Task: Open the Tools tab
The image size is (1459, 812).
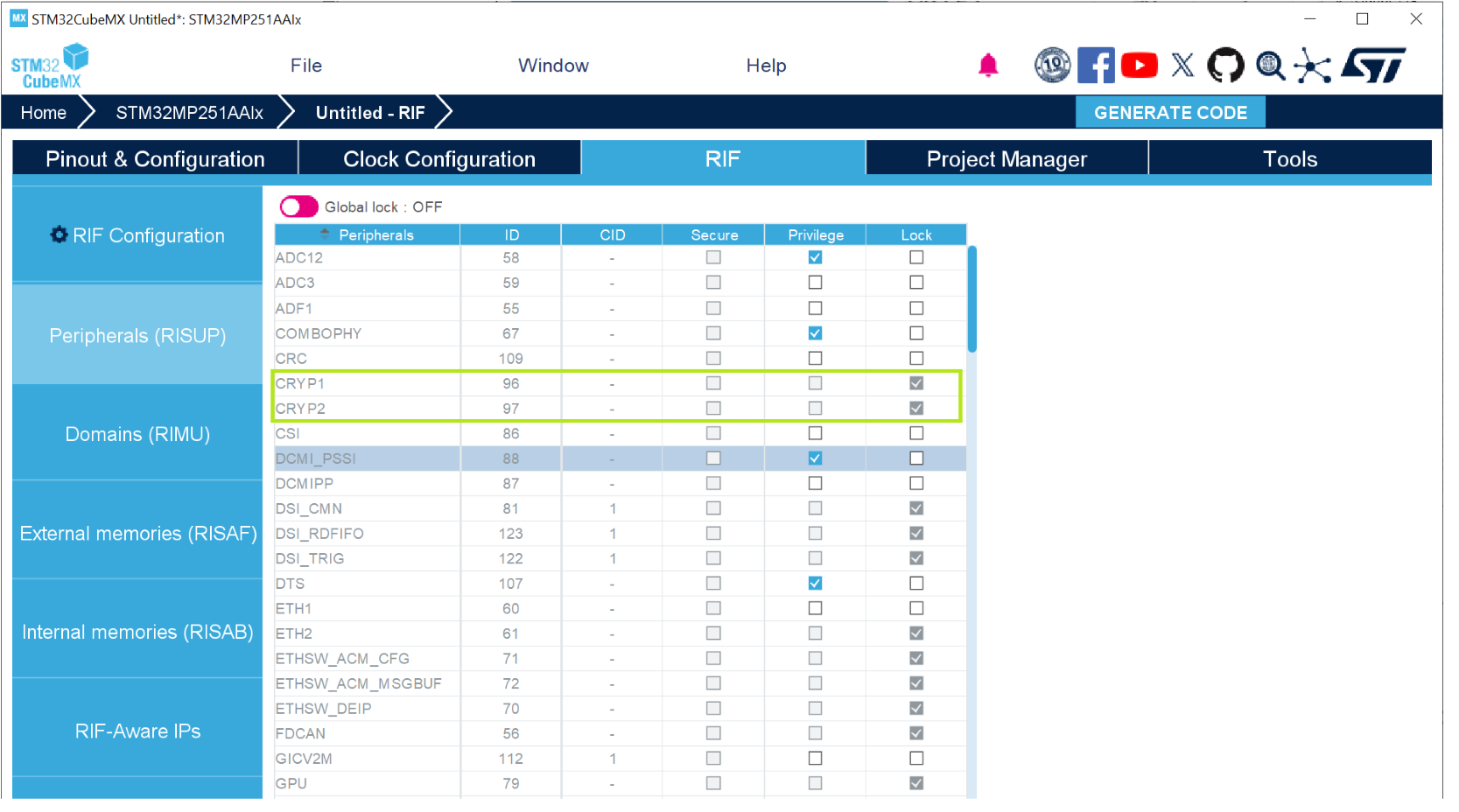Action: pos(1290,158)
